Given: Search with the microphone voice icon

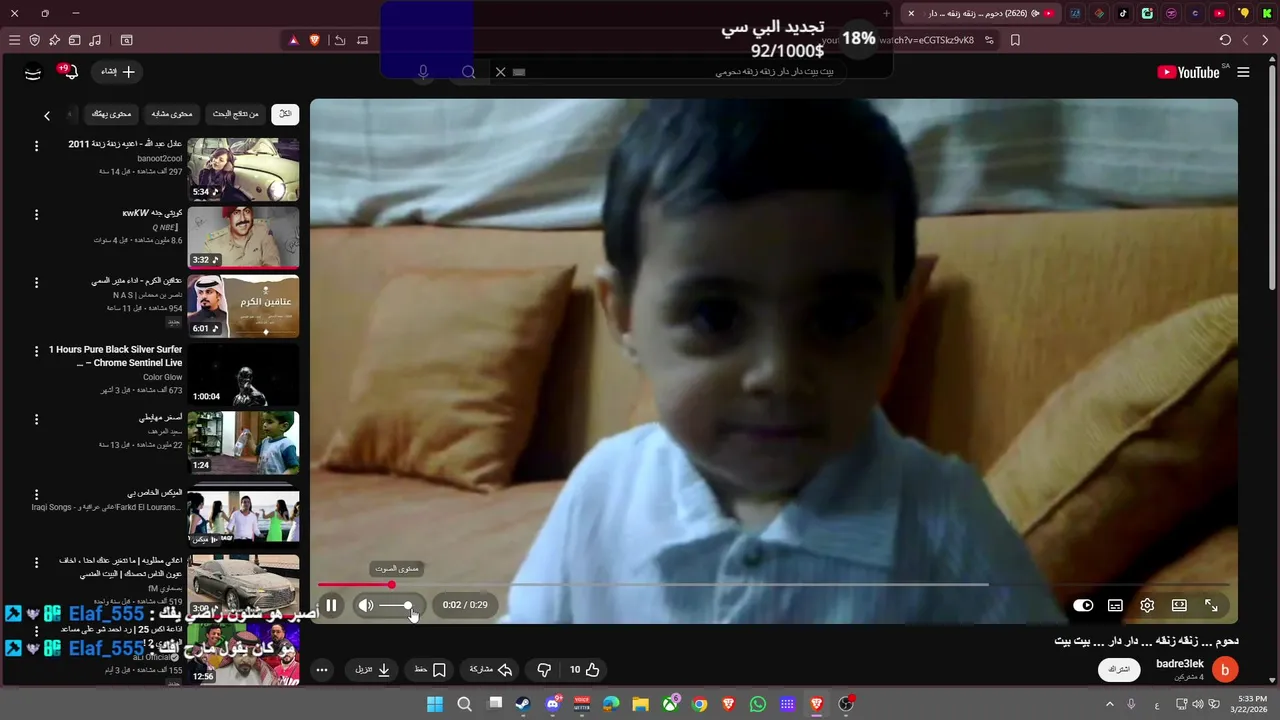Looking at the screenshot, I should click(423, 72).
